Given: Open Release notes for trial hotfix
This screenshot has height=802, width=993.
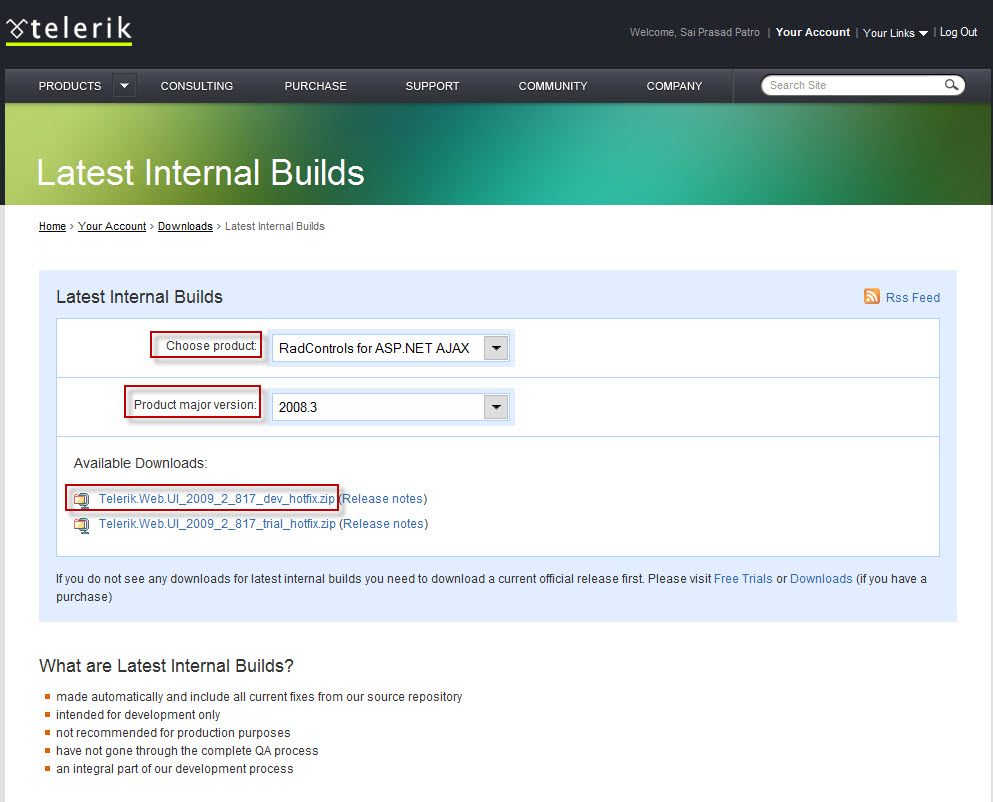Looking at the screenshot, I should click(384, 524).
